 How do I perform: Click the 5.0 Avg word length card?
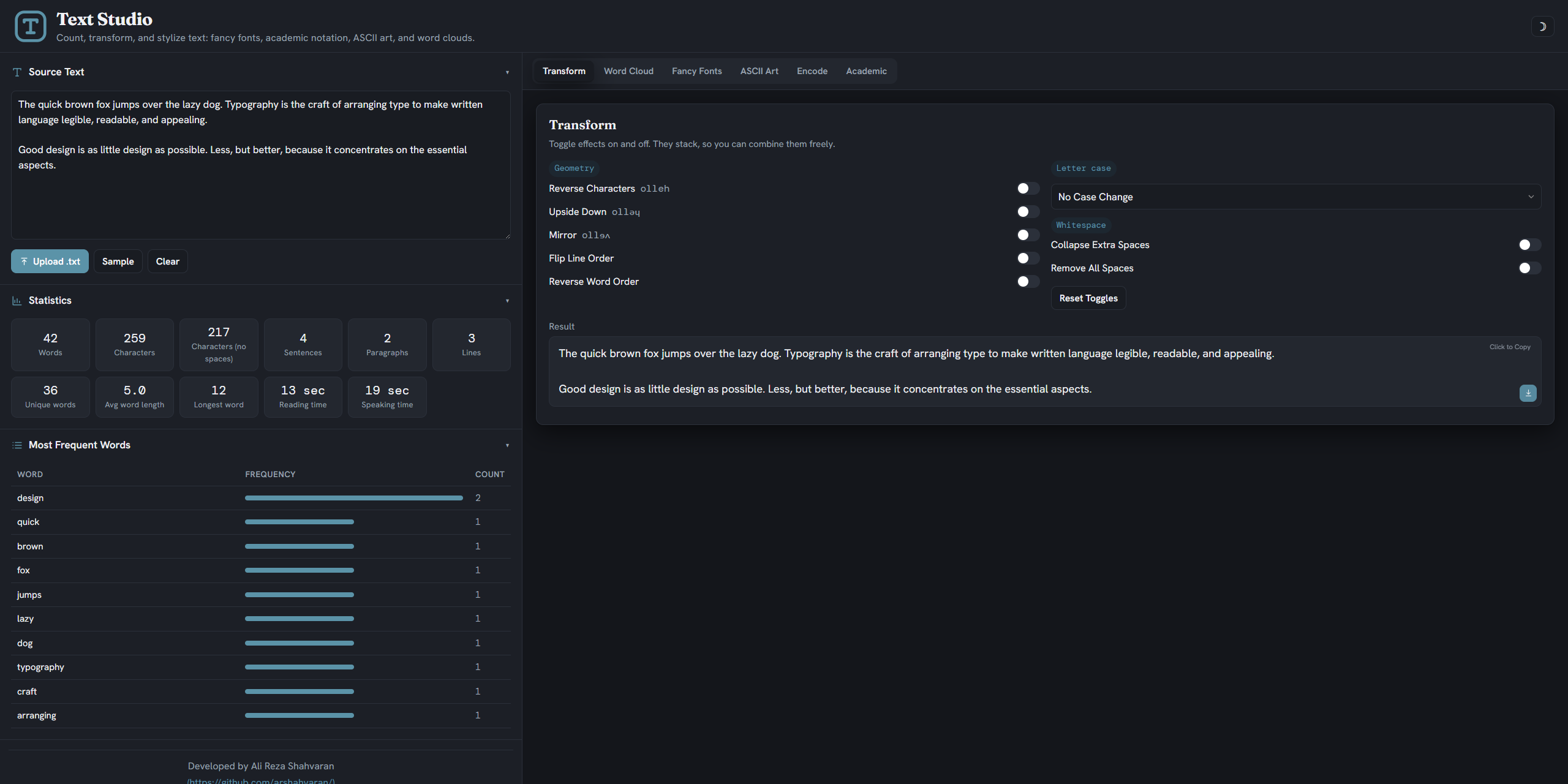[x=135, y=397]
